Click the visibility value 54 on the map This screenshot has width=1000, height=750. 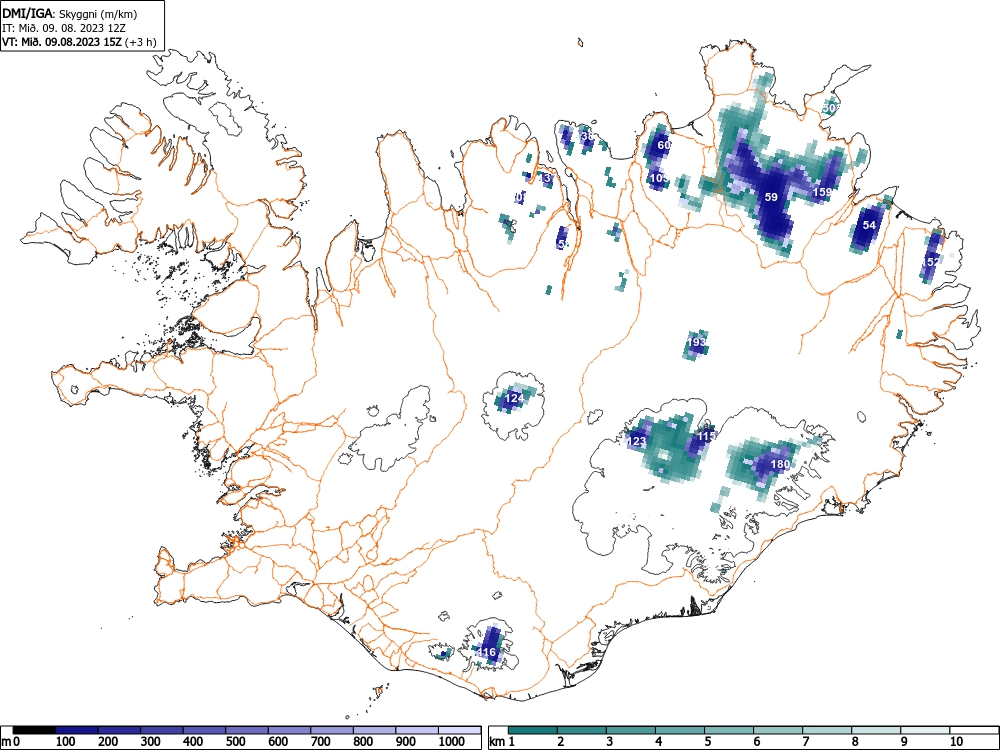tap(869, 225)
